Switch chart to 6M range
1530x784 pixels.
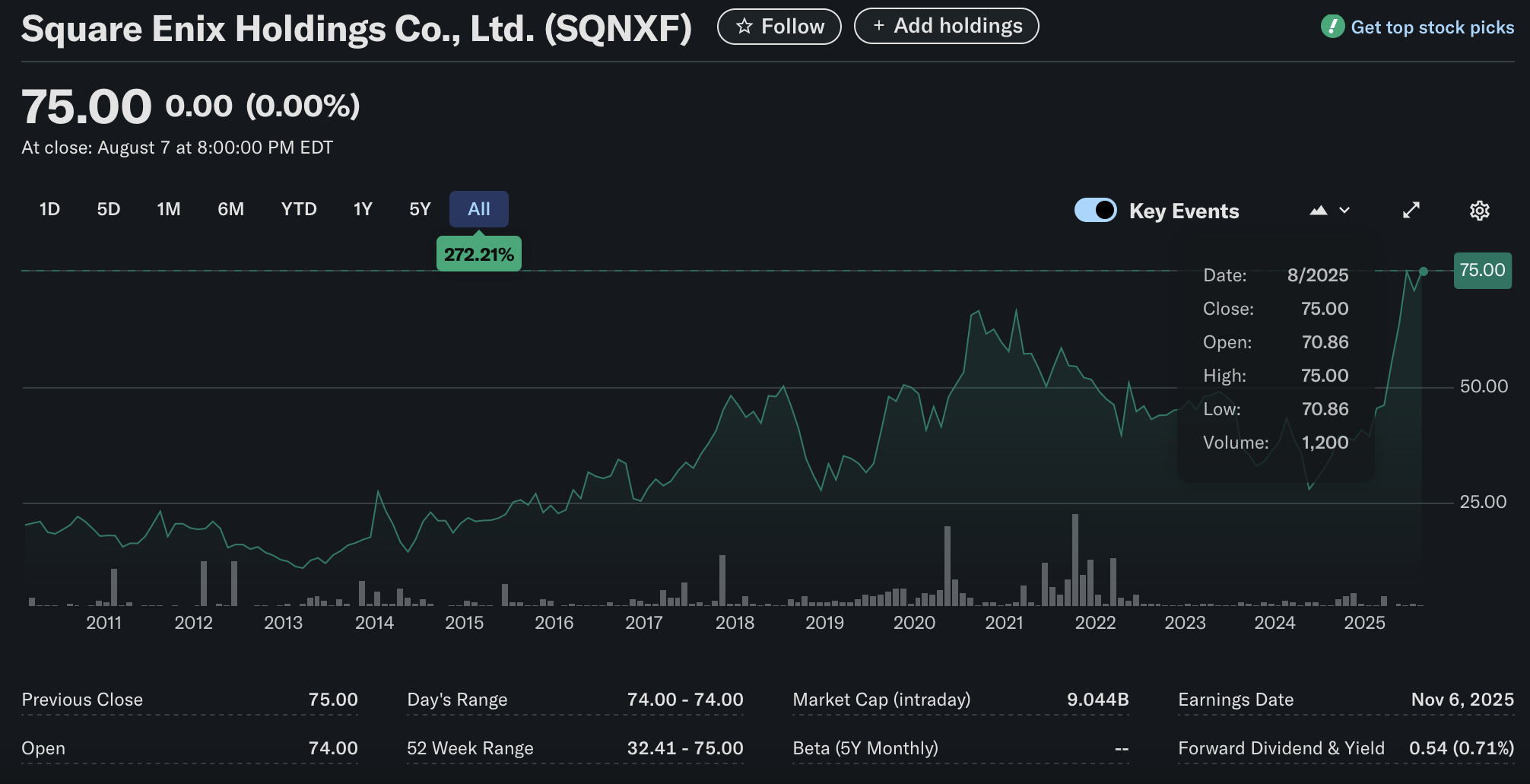pyautogui.click(x=231, y=209)
